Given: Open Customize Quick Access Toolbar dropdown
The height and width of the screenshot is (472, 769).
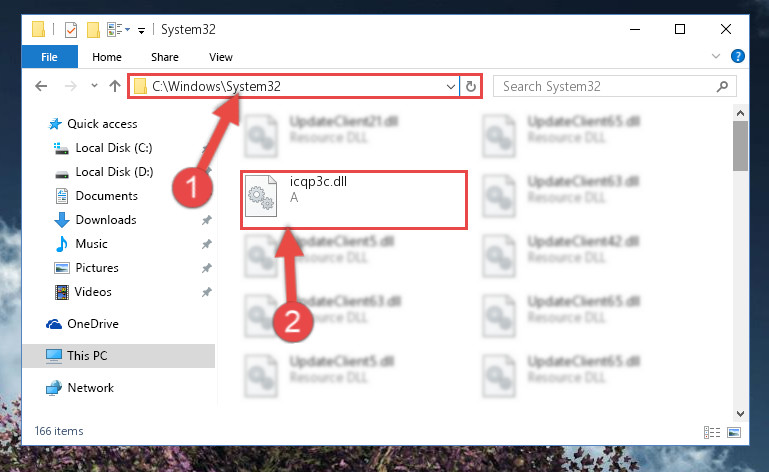Looking at the screenshot, I should pos(141,30).
